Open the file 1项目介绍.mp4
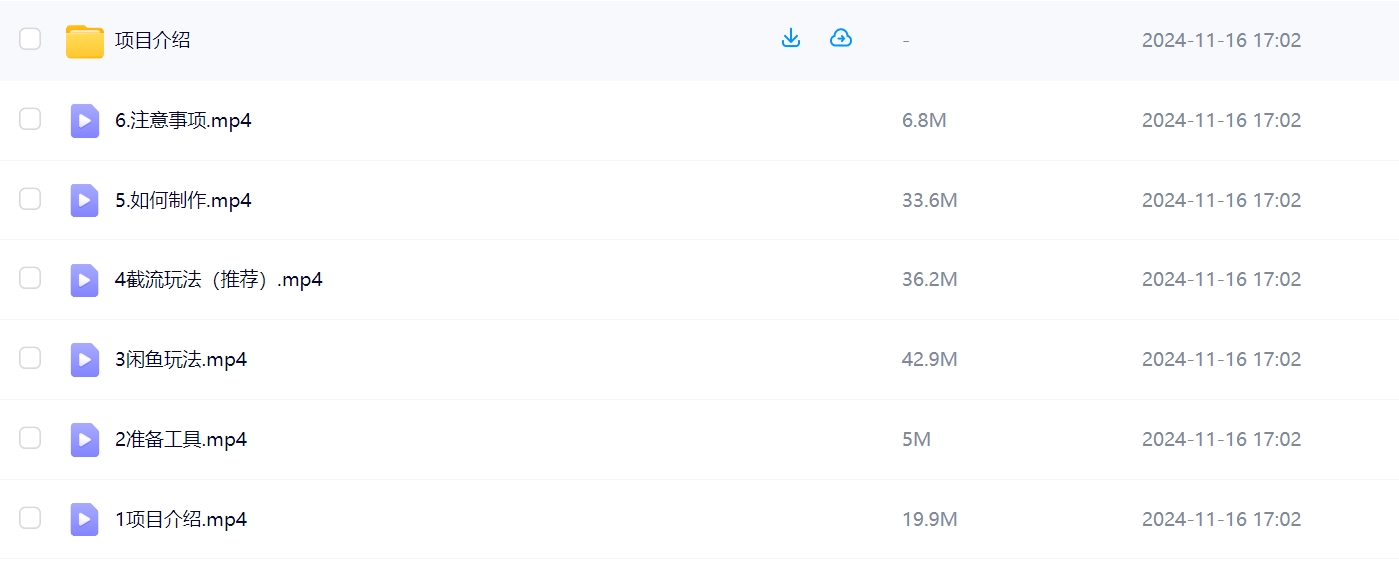 coord(181,519)
